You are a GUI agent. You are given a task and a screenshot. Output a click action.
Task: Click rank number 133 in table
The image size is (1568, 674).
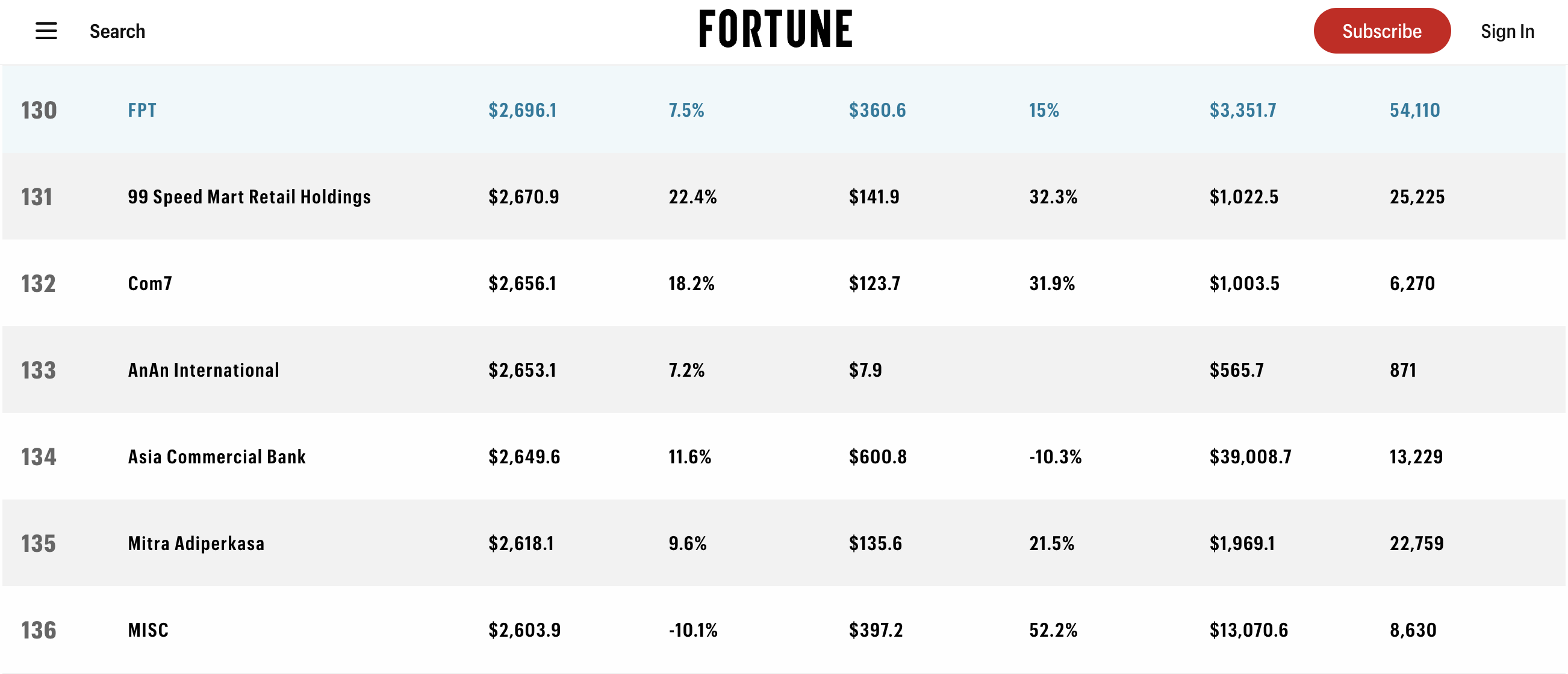39,370
